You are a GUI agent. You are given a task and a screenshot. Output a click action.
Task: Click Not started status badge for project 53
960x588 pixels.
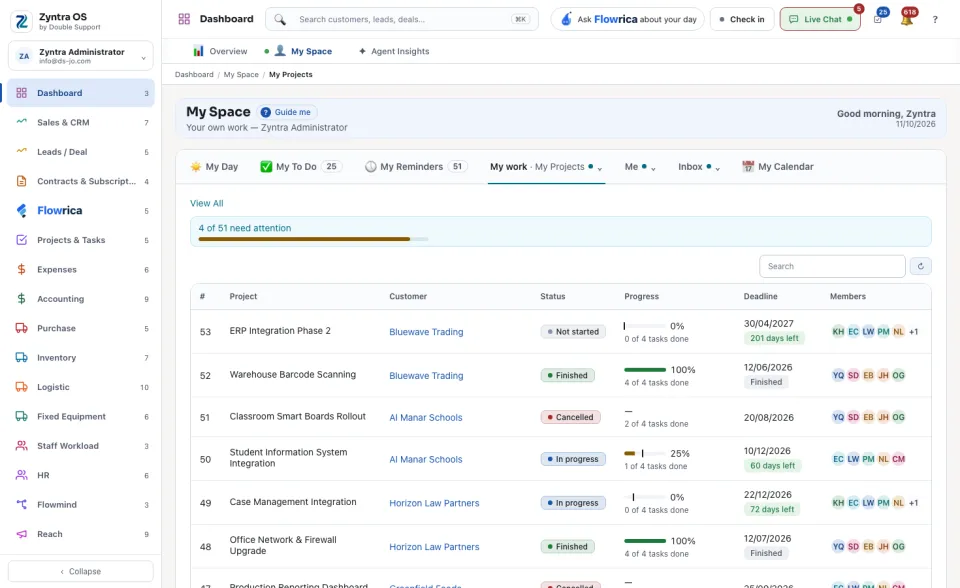click(573, 331)
